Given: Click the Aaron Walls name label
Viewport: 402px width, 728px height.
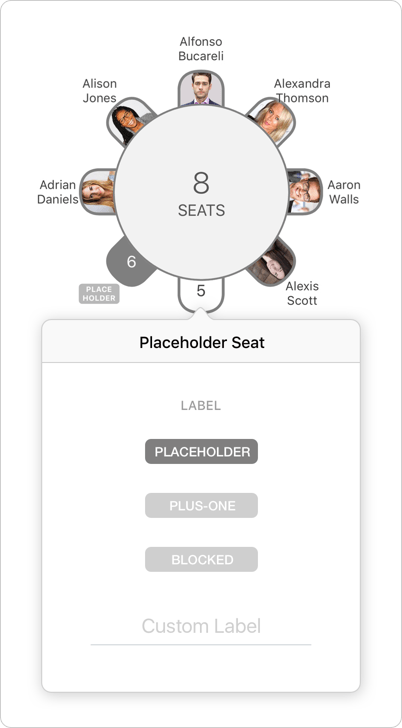Looking at the screenshot, I should (x=344, y=192).
